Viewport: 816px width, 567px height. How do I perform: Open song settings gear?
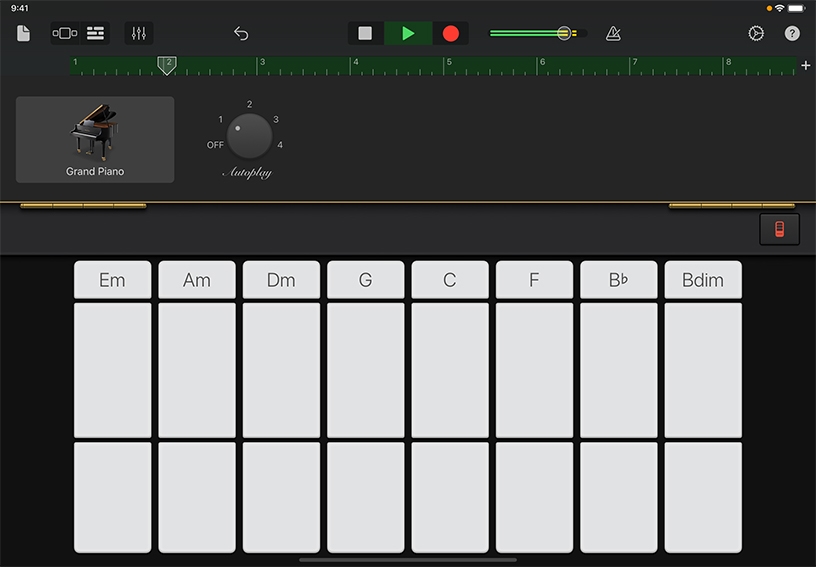coord(756,33)
